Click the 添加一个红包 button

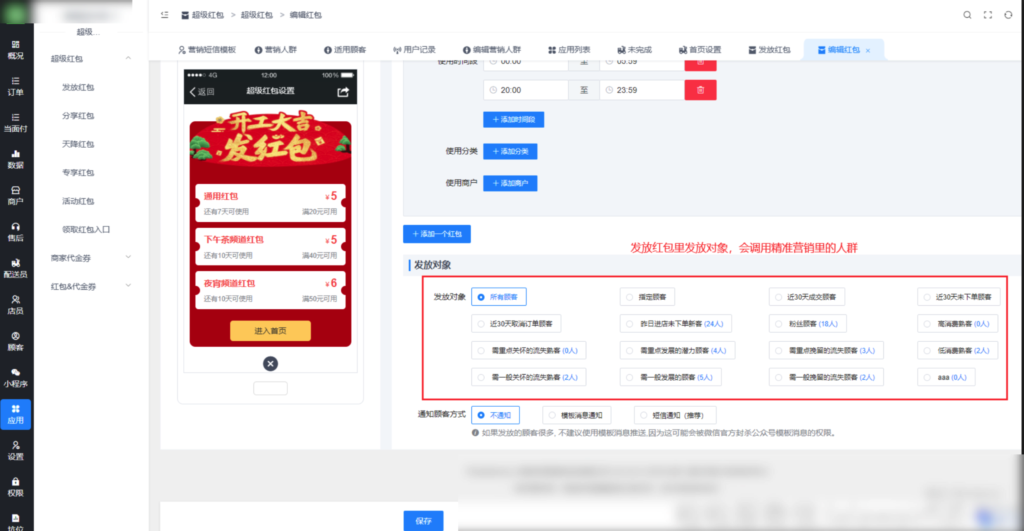437,234
